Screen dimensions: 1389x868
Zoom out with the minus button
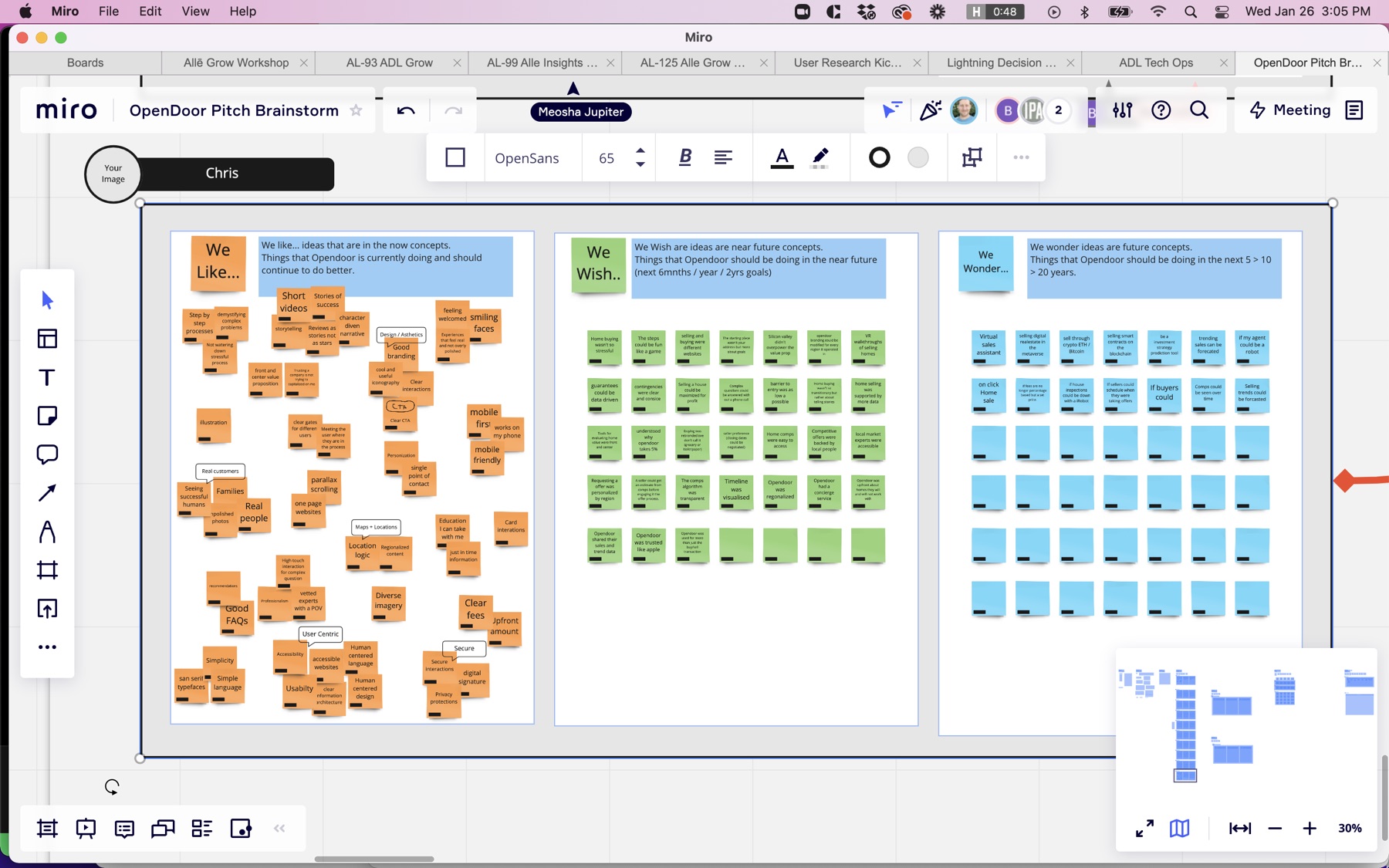[x=1275, y=828]
